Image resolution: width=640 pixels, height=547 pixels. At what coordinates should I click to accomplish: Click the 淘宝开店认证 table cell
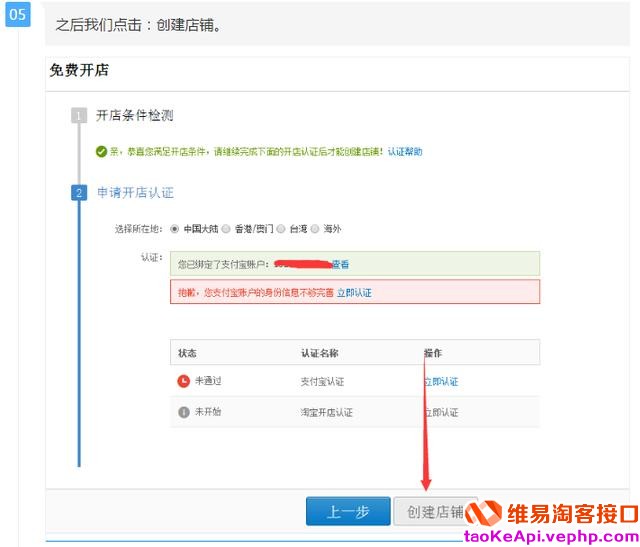tap(327, 412)
